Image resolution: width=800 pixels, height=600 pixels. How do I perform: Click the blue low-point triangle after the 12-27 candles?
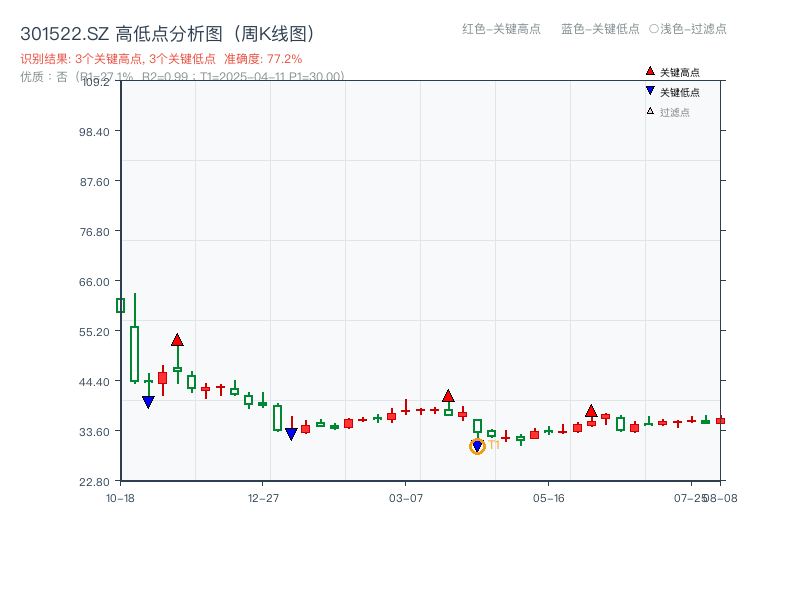click(x=291, y=433)
